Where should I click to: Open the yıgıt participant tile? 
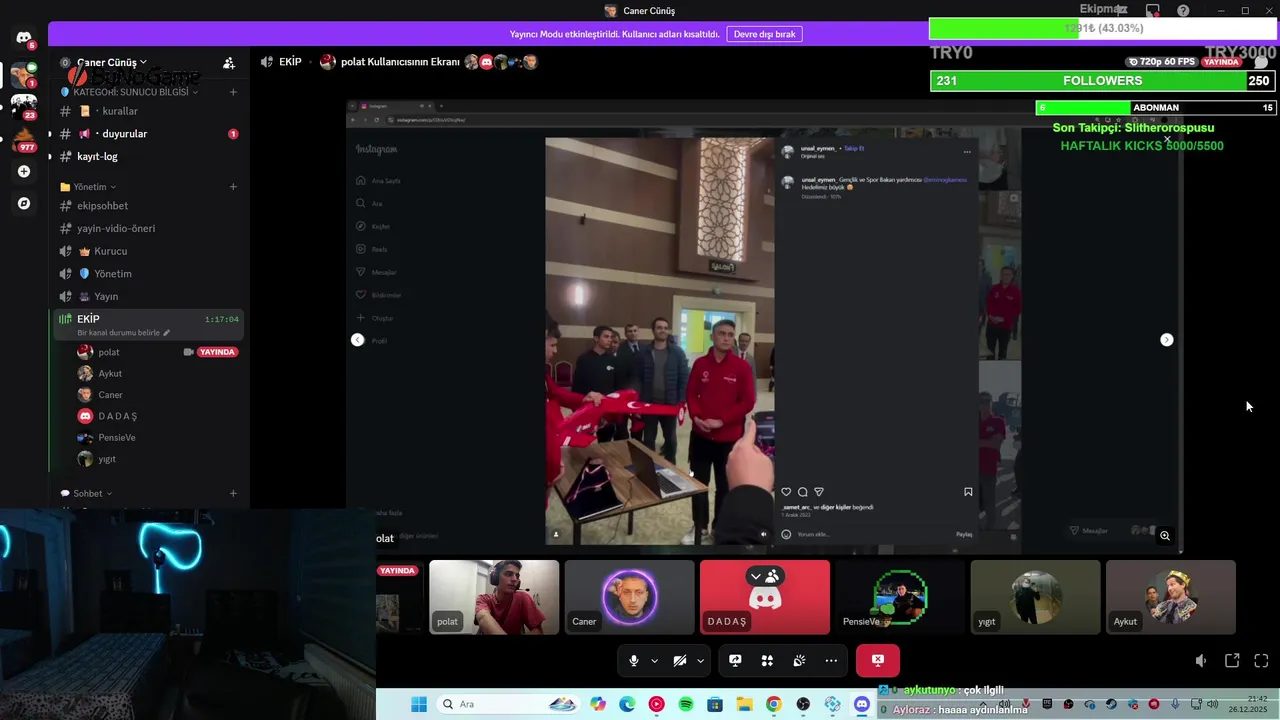tap(1035, 597)
